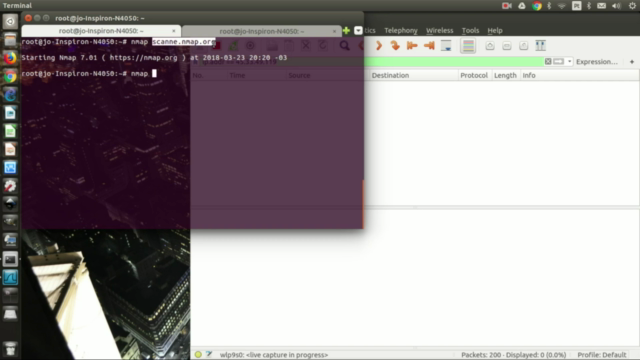Image resolution: width=640 pixels, height=360 pixels.
Task: Open system settings wrench icon in dock
Action: click(10, 186)
